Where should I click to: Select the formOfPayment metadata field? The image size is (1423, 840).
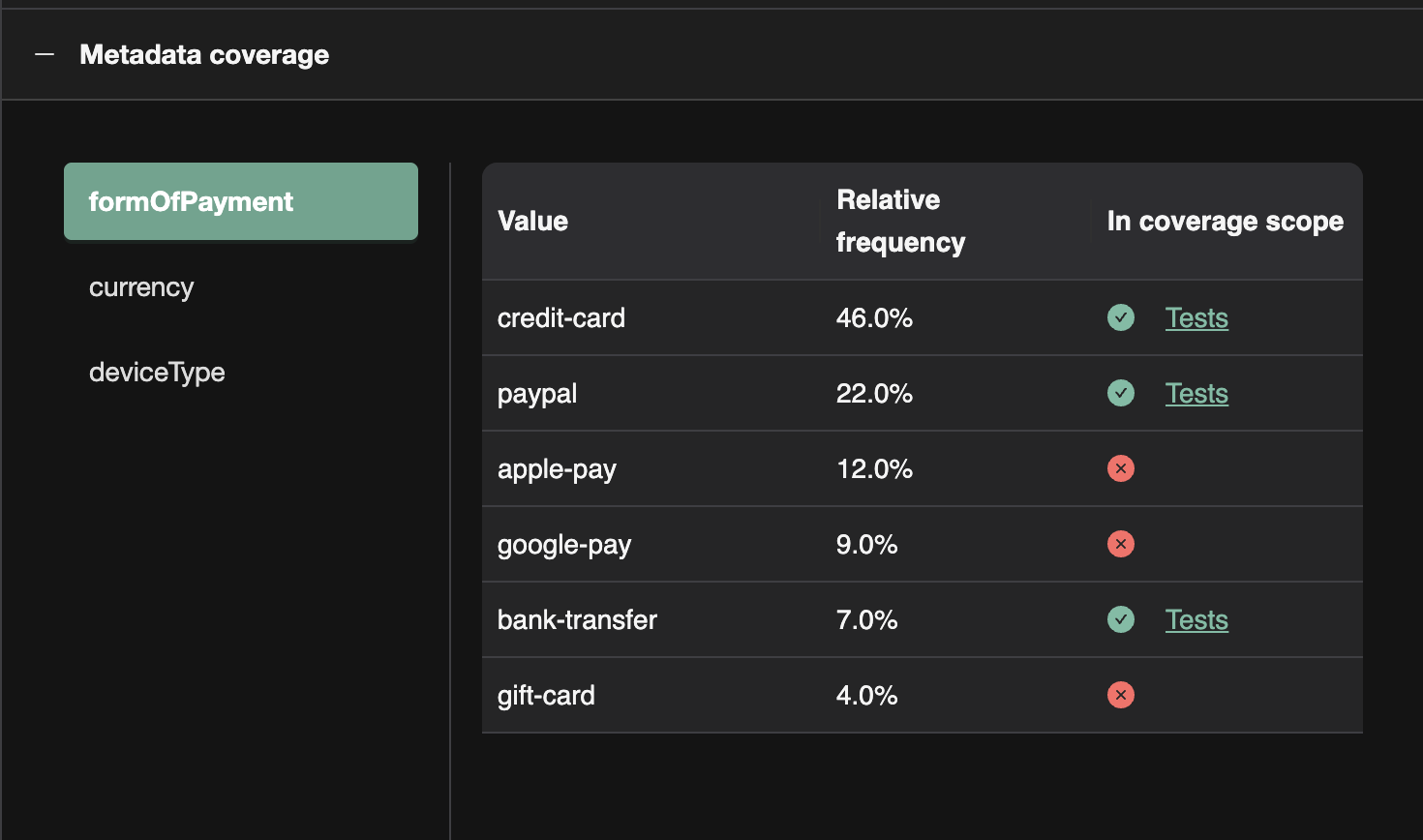[x=191, y=201]
